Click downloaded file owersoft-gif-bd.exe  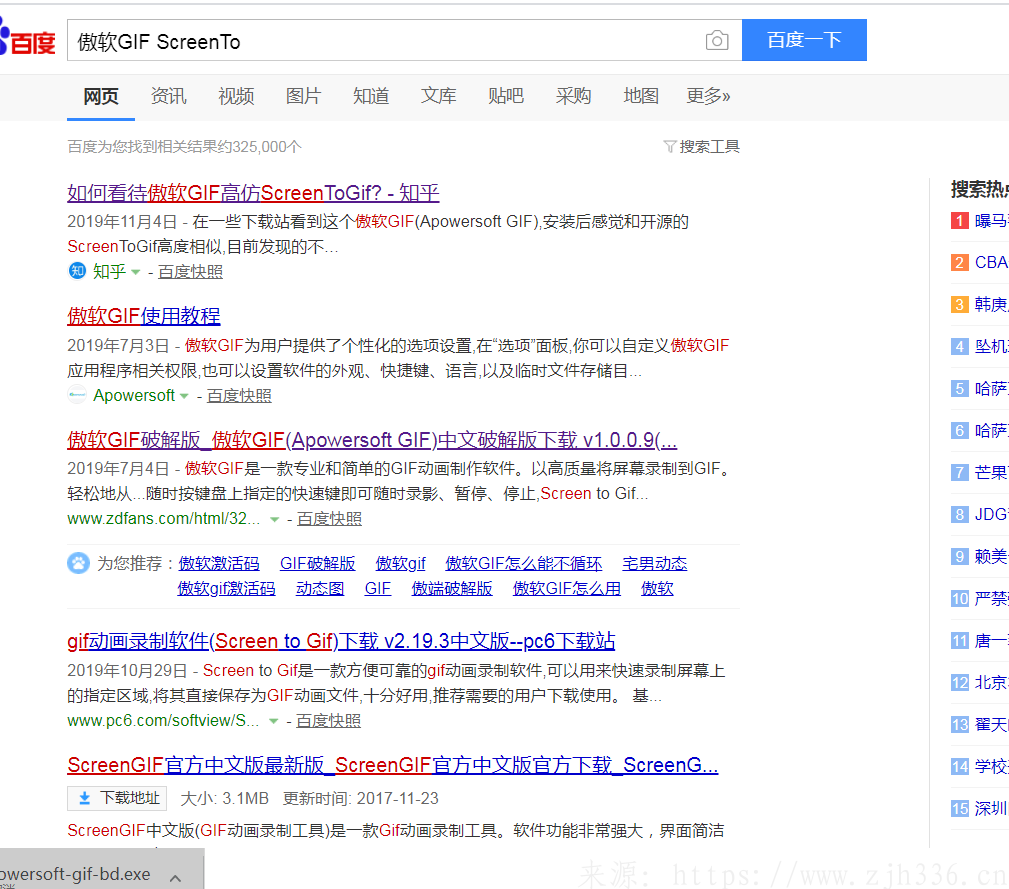[75, 874]
